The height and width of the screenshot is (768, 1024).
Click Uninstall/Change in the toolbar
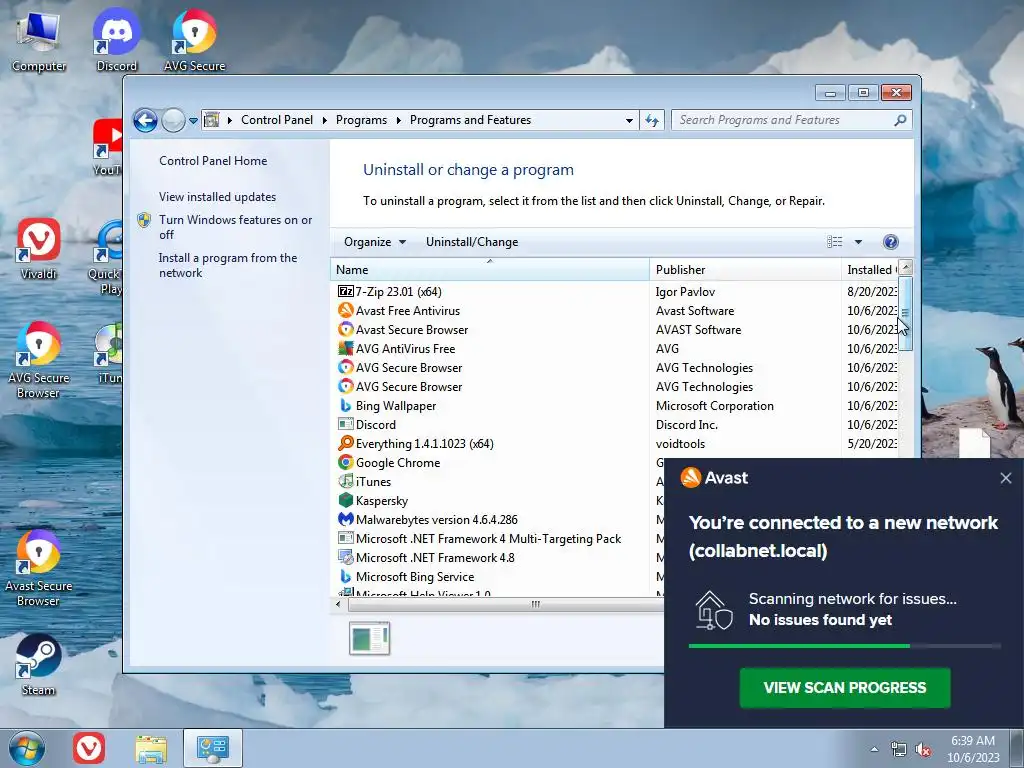pos(472,242)
